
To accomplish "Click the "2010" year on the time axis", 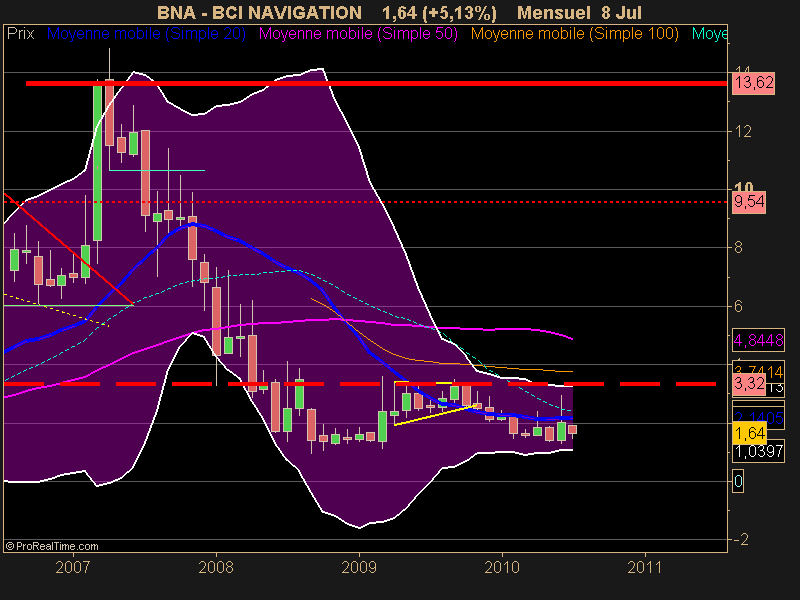I will pyautogui.click(x=502, y=567).
